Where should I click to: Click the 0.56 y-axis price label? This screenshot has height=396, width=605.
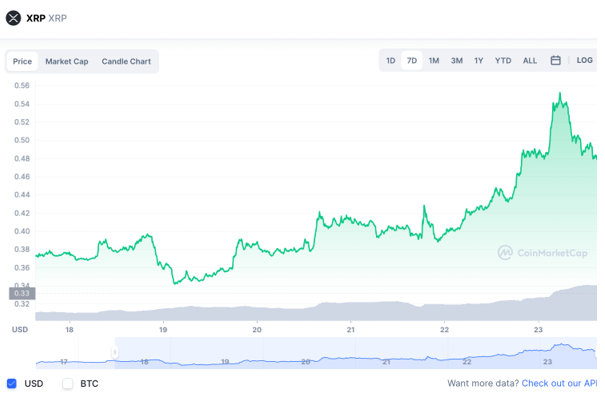pyautogui.click(x=22, y=85)
